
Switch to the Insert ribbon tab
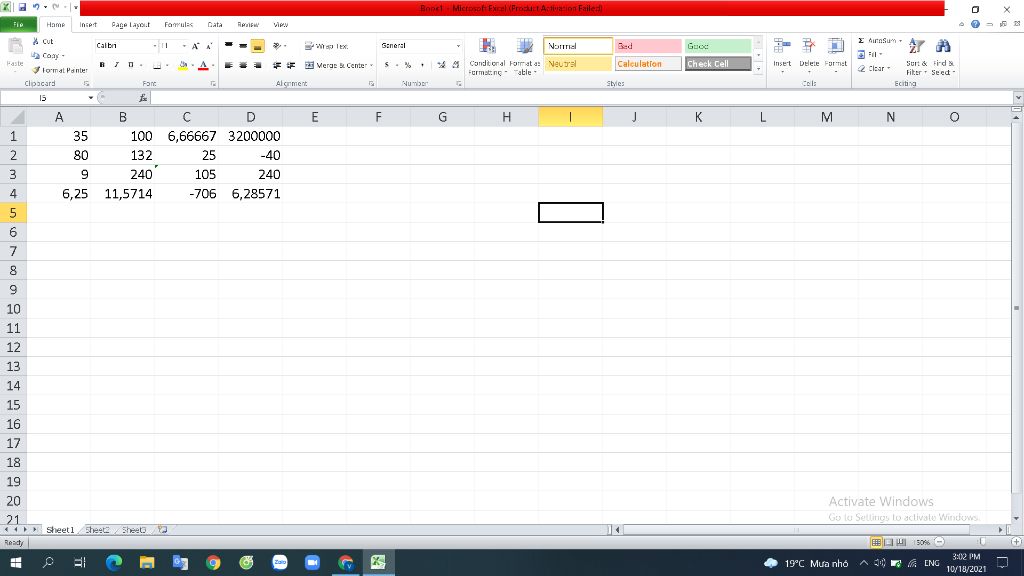tap(88, 25)
